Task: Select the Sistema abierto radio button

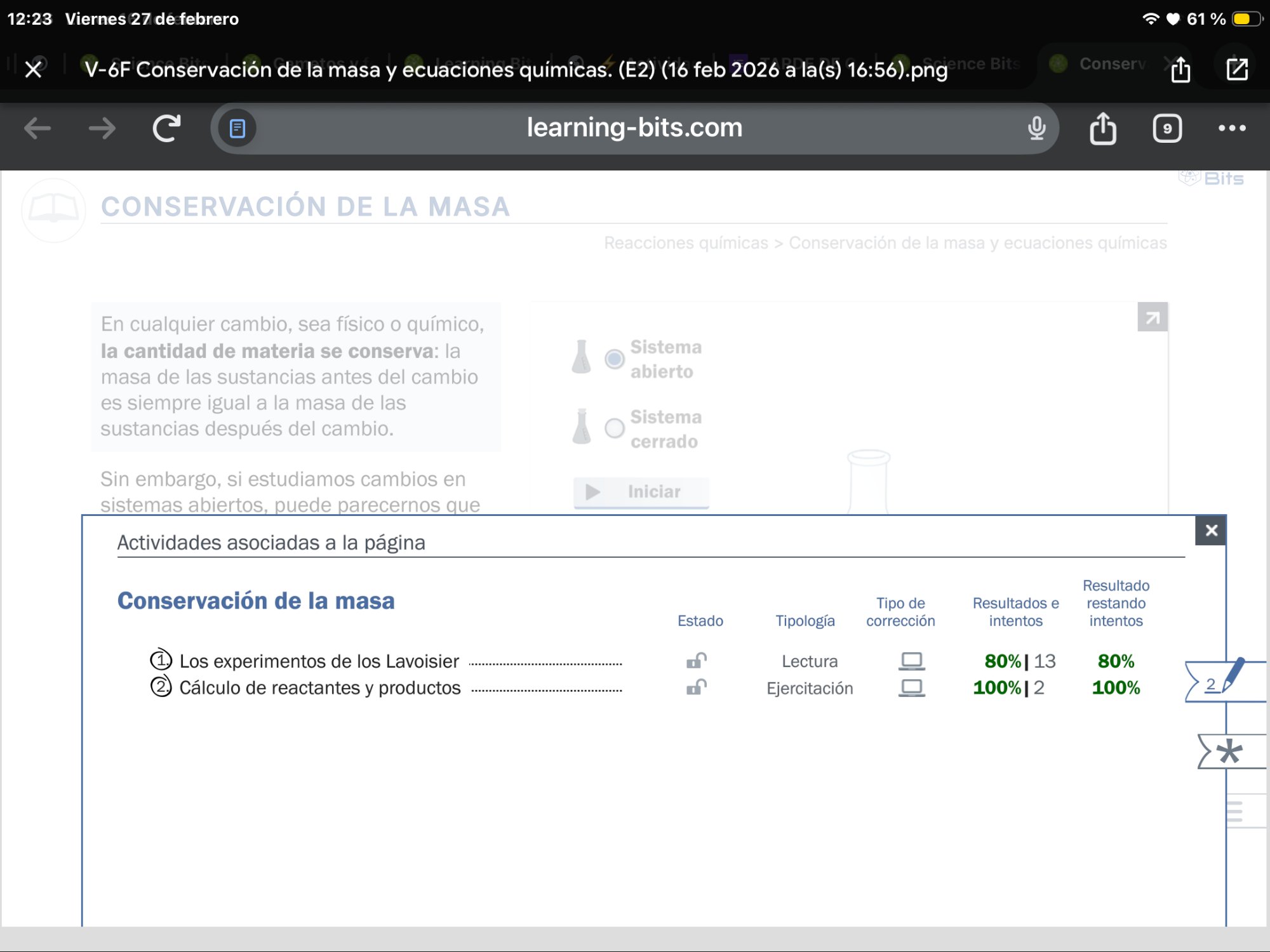Action: (614, 359)
